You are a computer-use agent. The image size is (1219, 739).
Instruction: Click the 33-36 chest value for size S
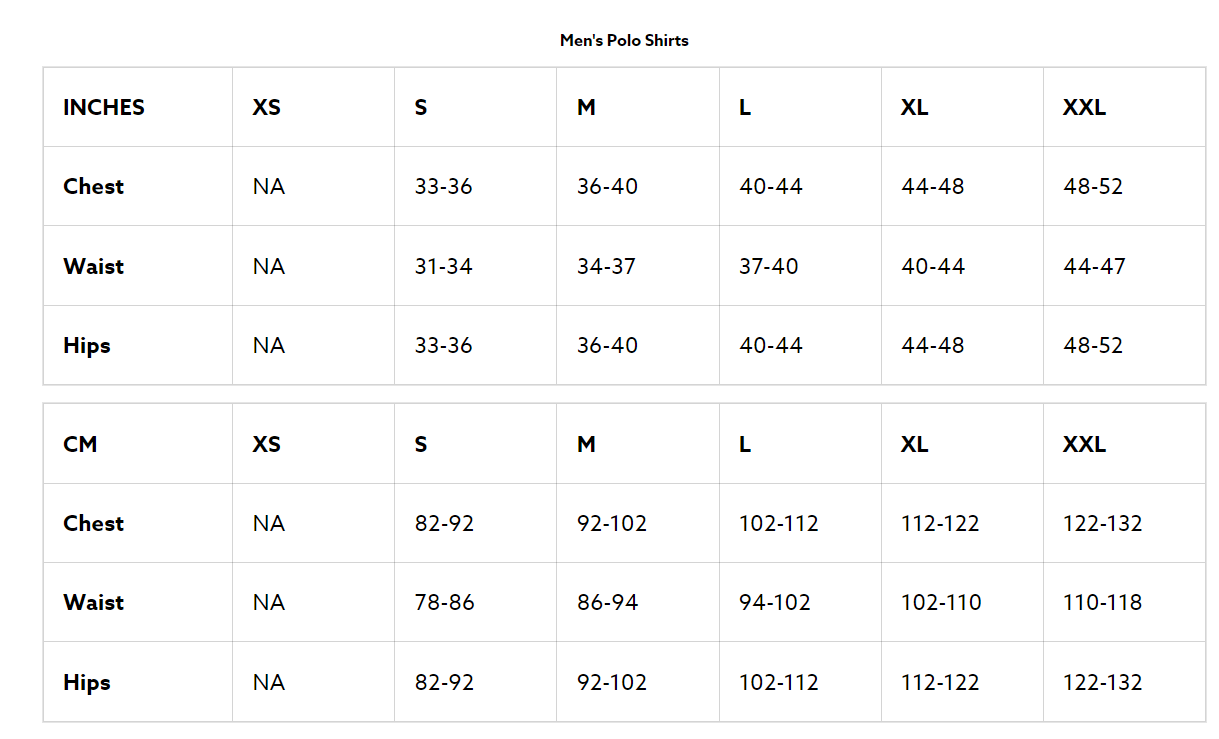(444, 186)
